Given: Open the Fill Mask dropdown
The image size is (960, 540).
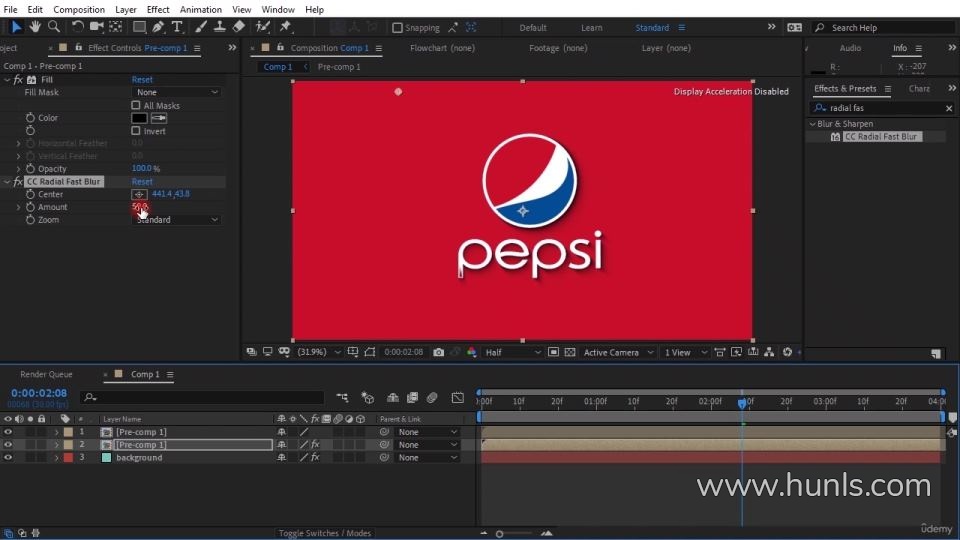Looking at the screenshot, I should tap(176, 92).
